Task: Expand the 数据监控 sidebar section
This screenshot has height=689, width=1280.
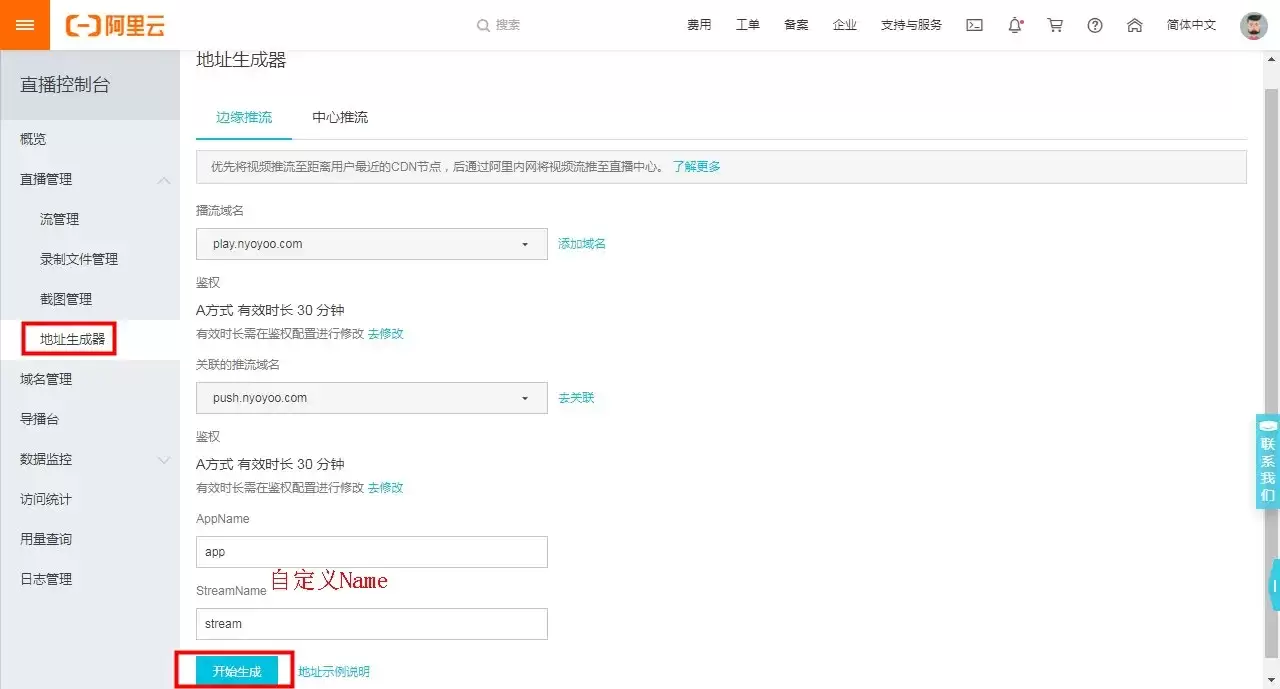Action: click(x=164, y=460)
